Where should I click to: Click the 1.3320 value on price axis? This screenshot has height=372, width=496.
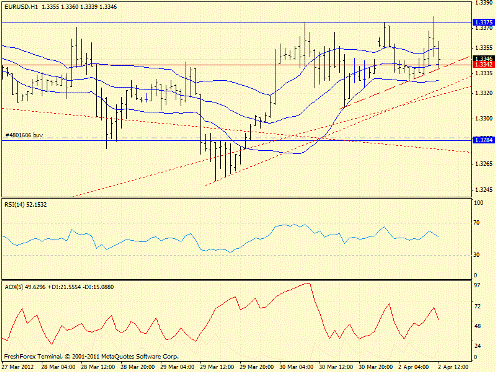[x=484, y=93]
